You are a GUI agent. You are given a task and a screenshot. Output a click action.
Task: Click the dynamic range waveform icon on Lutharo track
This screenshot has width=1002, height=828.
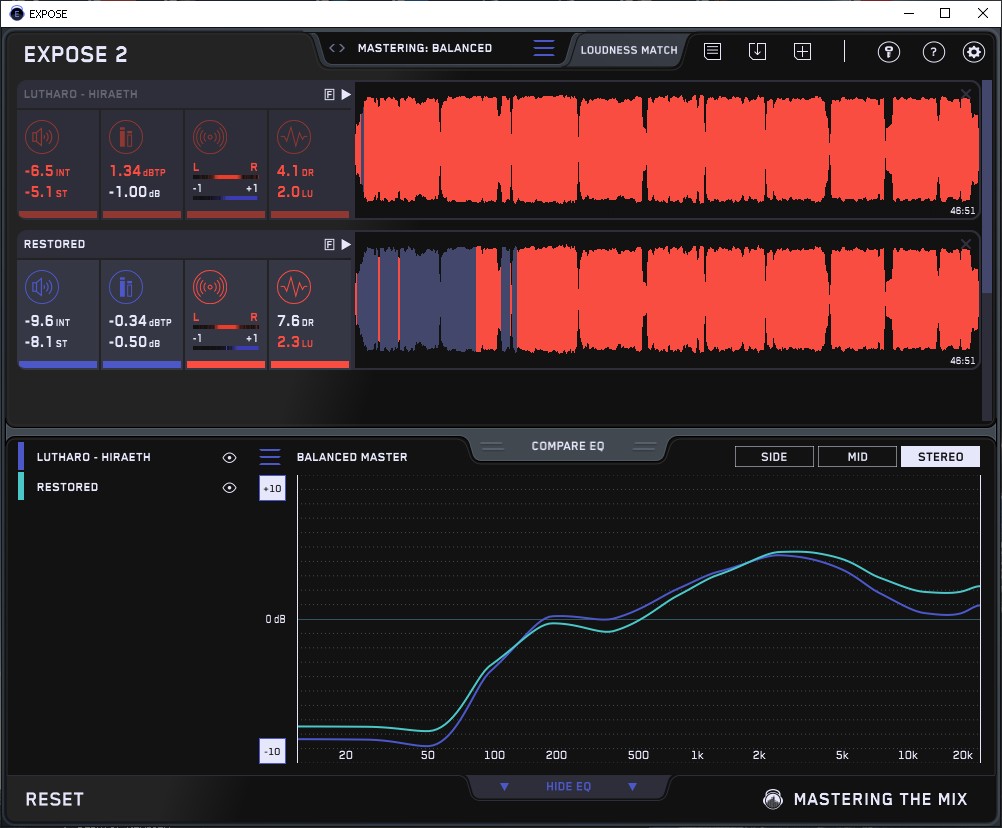(293, 137)
